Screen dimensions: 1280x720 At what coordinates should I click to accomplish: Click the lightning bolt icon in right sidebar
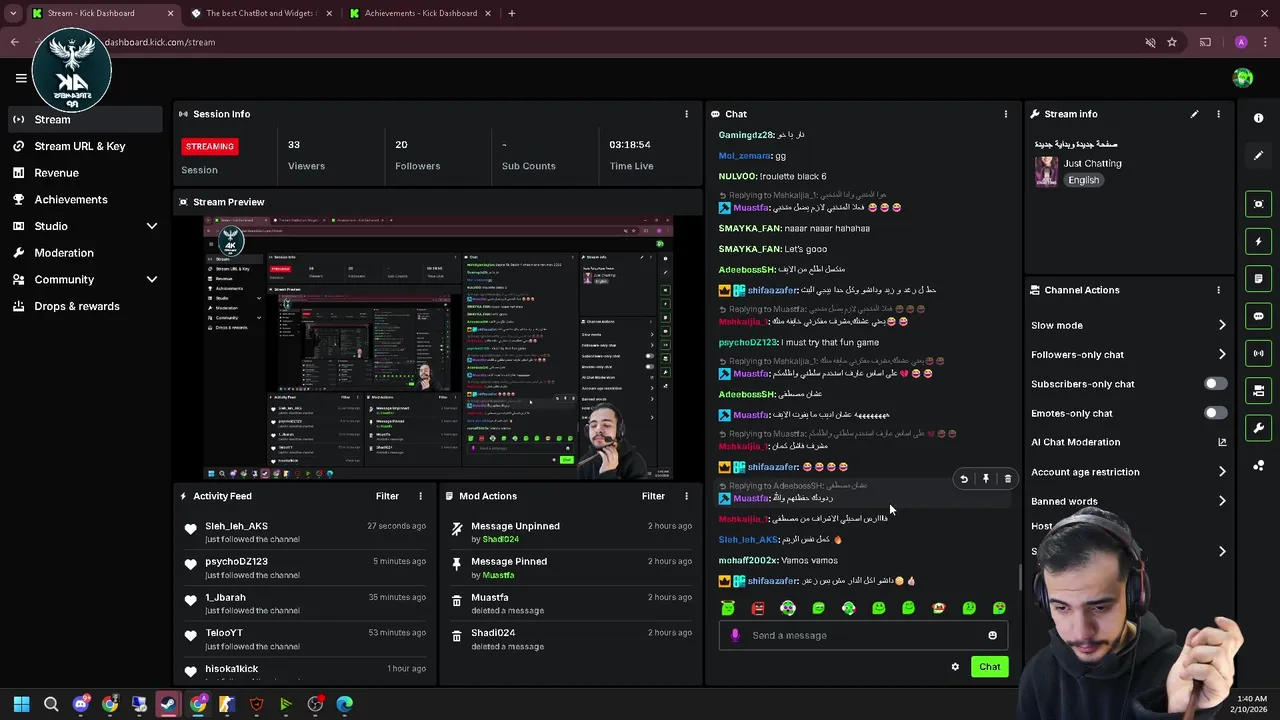[x=1259, y=241]
